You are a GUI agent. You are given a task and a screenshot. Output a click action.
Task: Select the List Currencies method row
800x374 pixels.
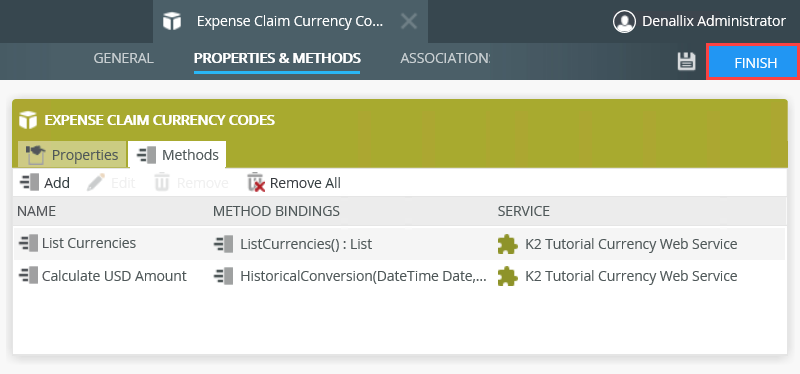coord(398,243)
